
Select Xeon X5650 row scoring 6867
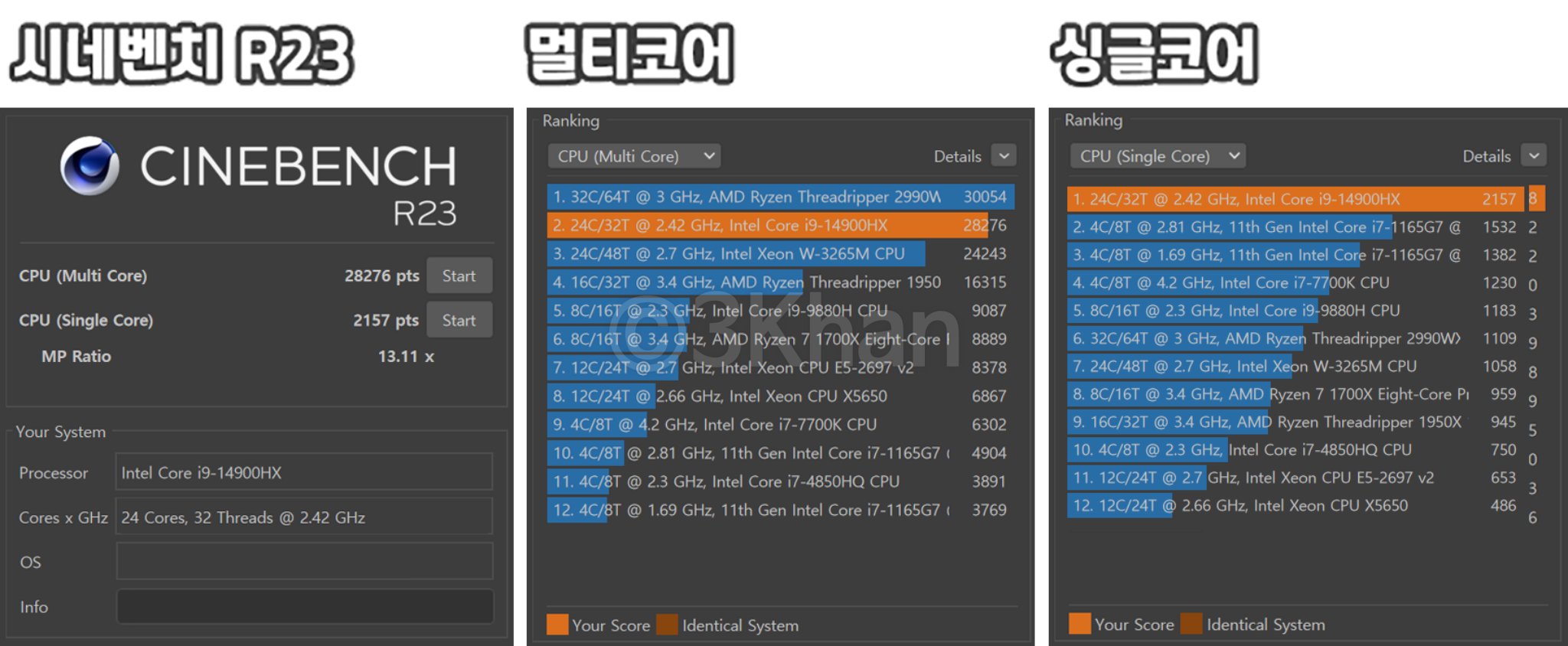coord(781,396)
